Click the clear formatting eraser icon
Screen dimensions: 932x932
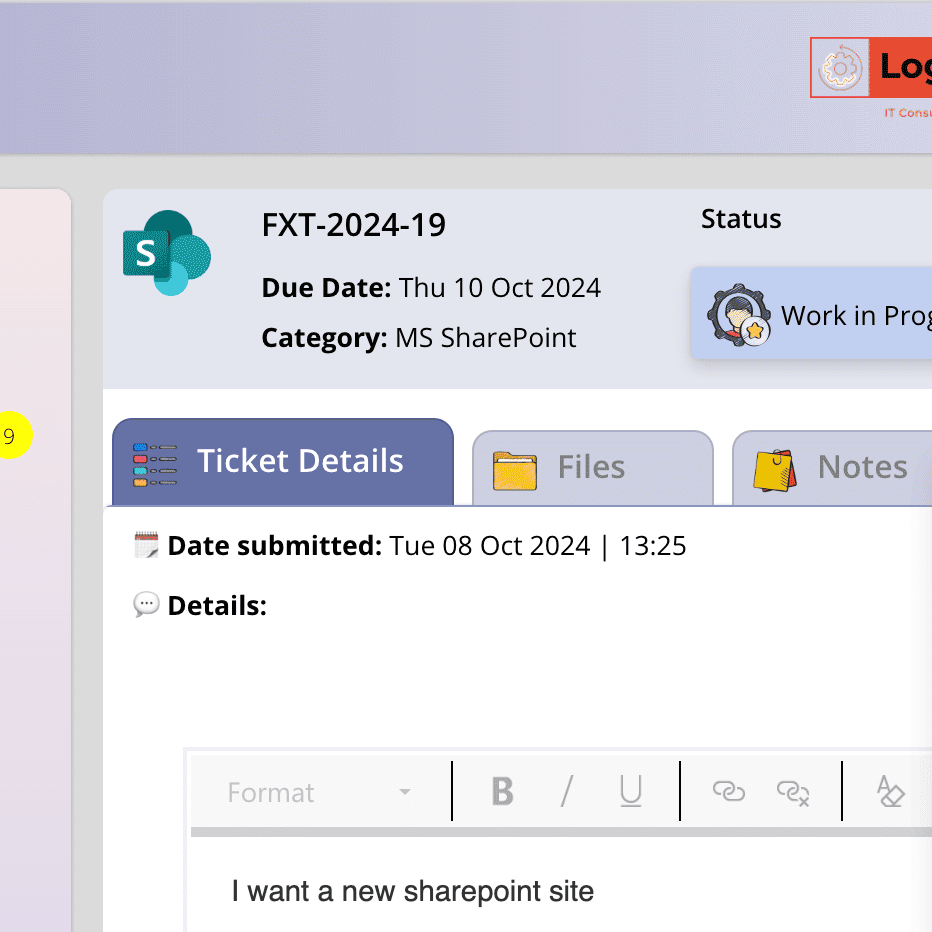(890, 791)
